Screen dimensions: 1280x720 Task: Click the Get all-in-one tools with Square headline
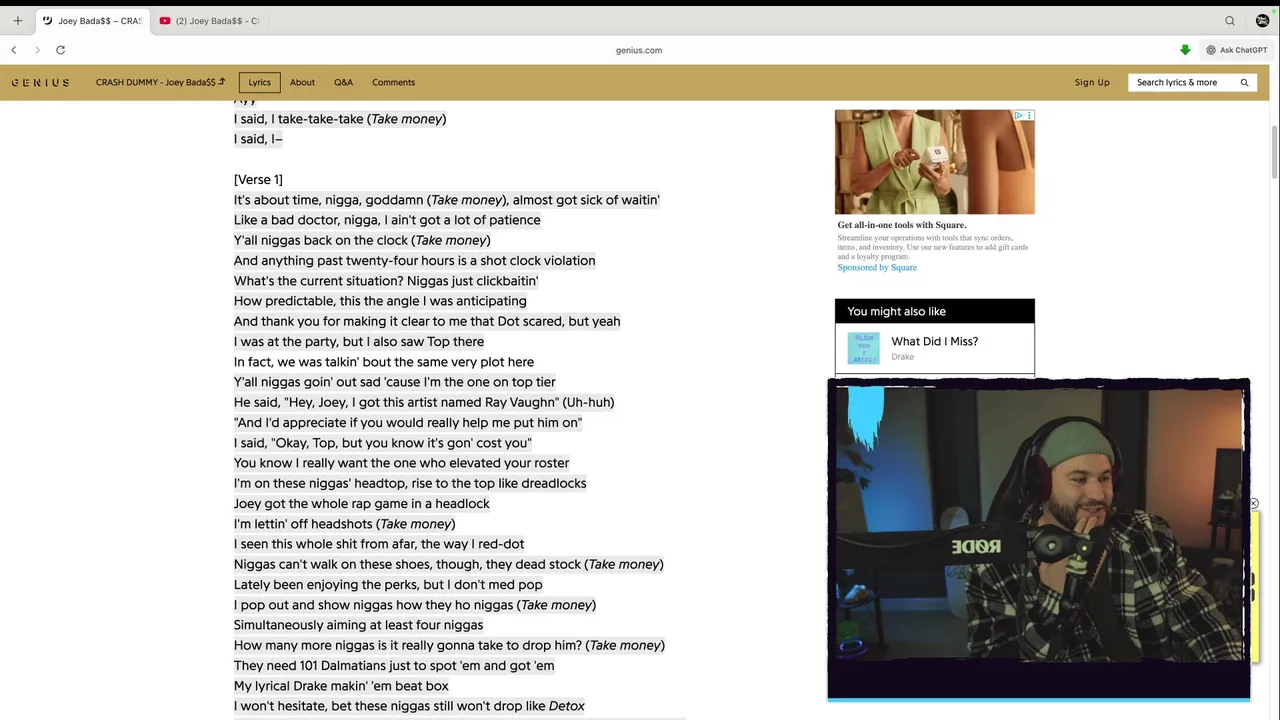(x=902, y=225)
